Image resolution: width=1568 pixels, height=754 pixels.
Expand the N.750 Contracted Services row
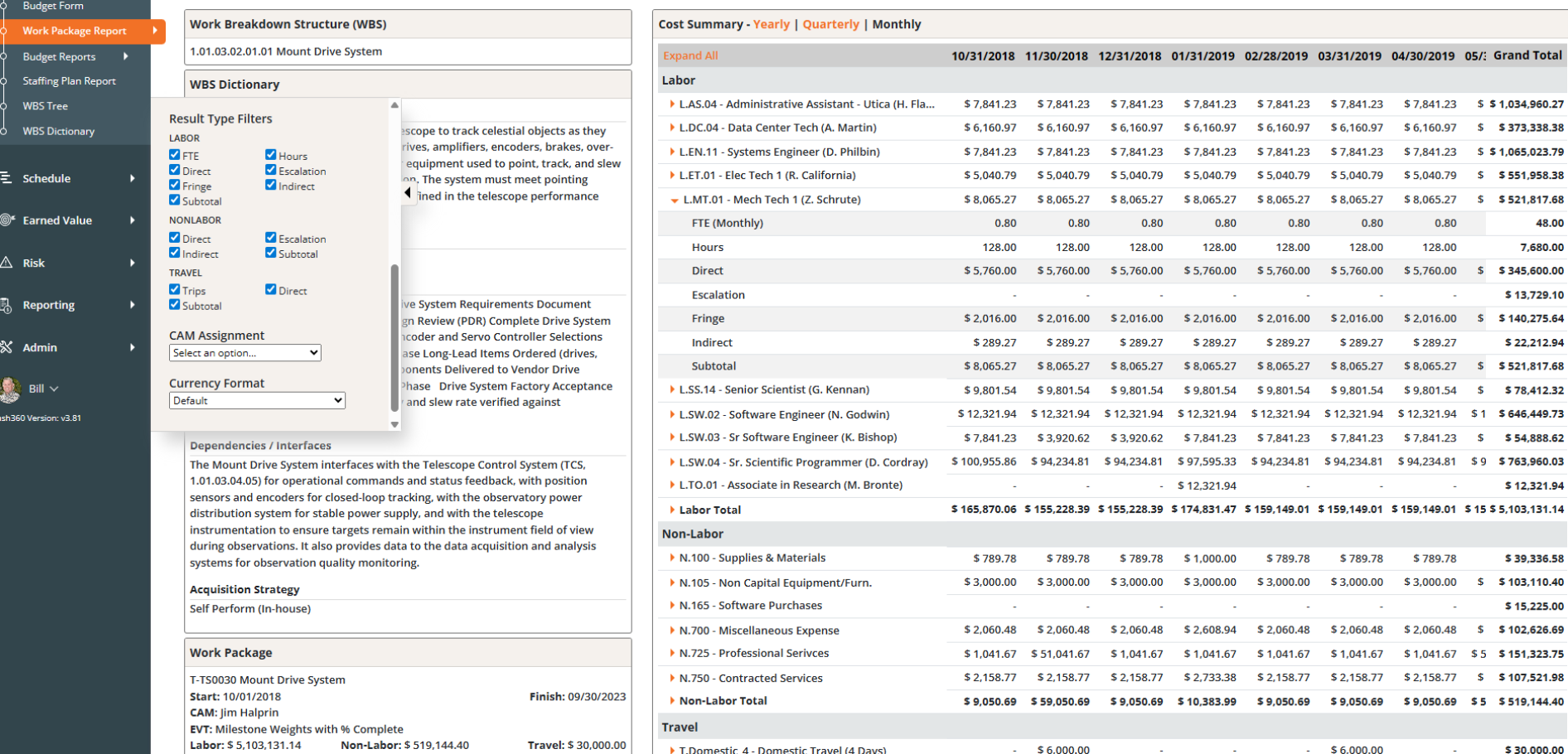point(672,678)
